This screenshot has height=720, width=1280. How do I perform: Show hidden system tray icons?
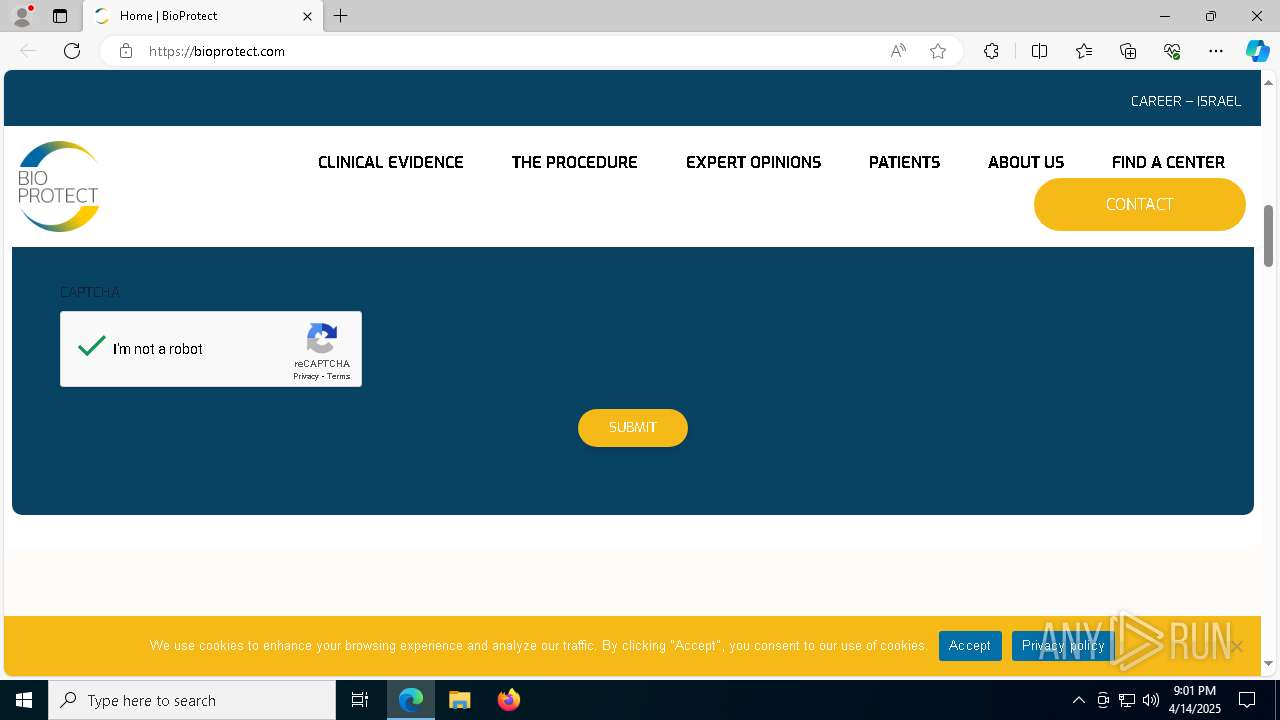(x=1078, y=700)
